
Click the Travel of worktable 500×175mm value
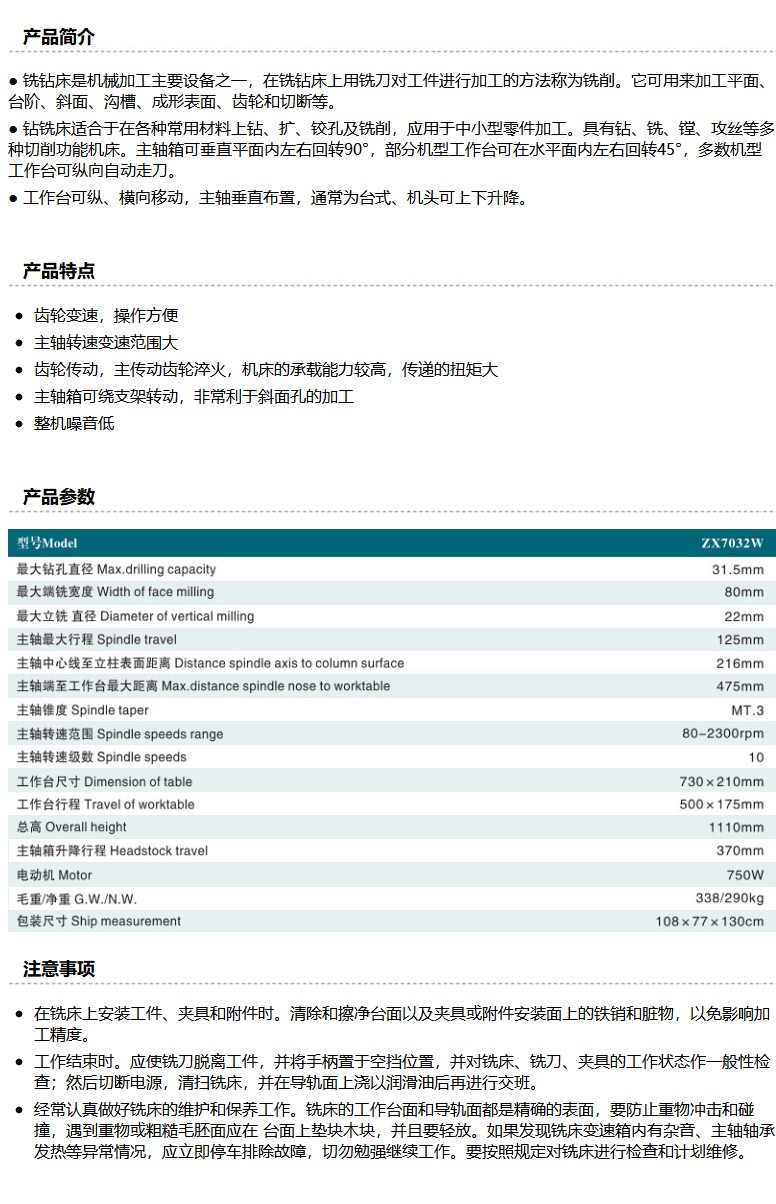(x=721, y=805)
